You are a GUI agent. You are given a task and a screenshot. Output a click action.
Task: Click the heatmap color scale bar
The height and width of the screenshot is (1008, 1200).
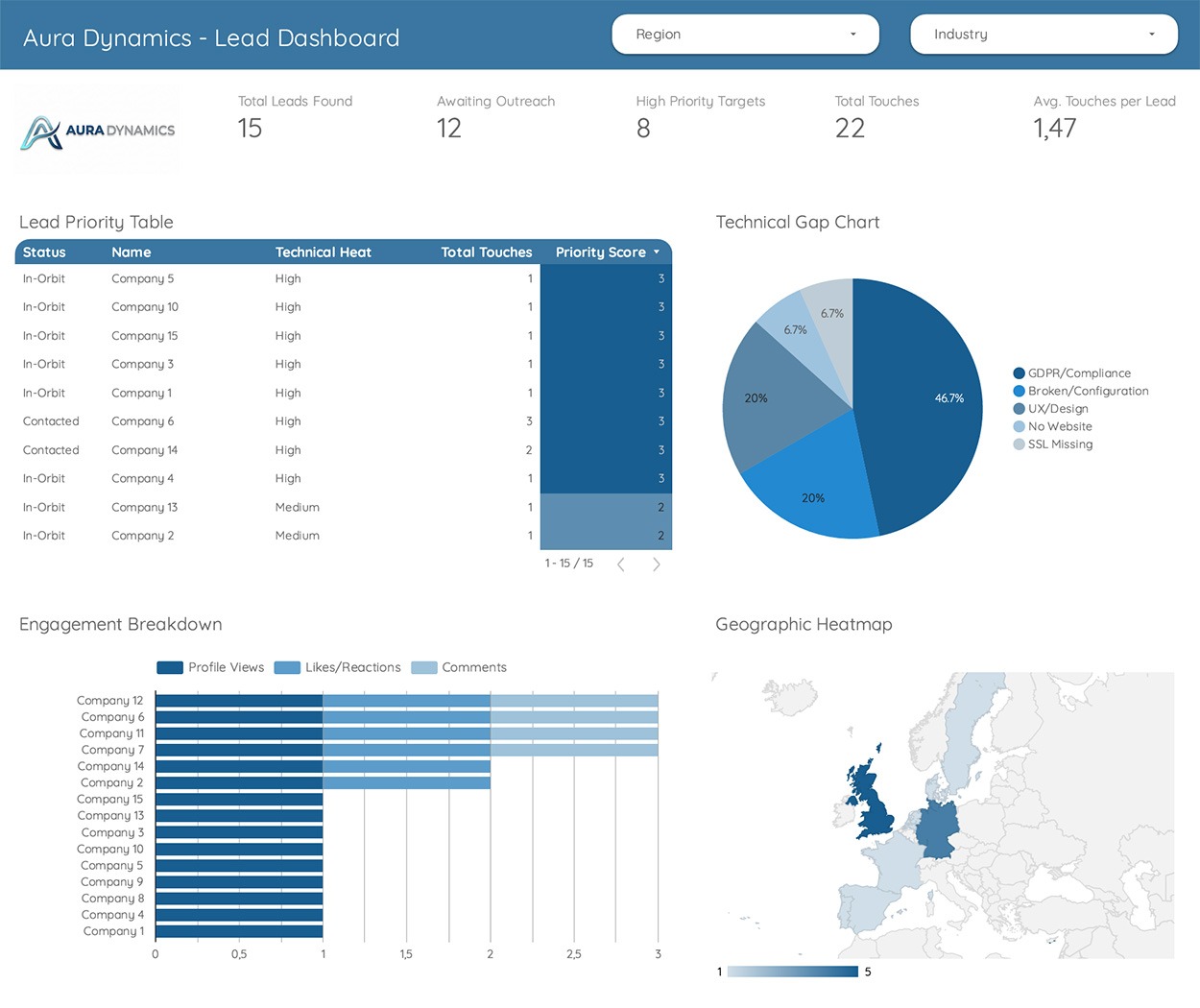click(792, 972)
